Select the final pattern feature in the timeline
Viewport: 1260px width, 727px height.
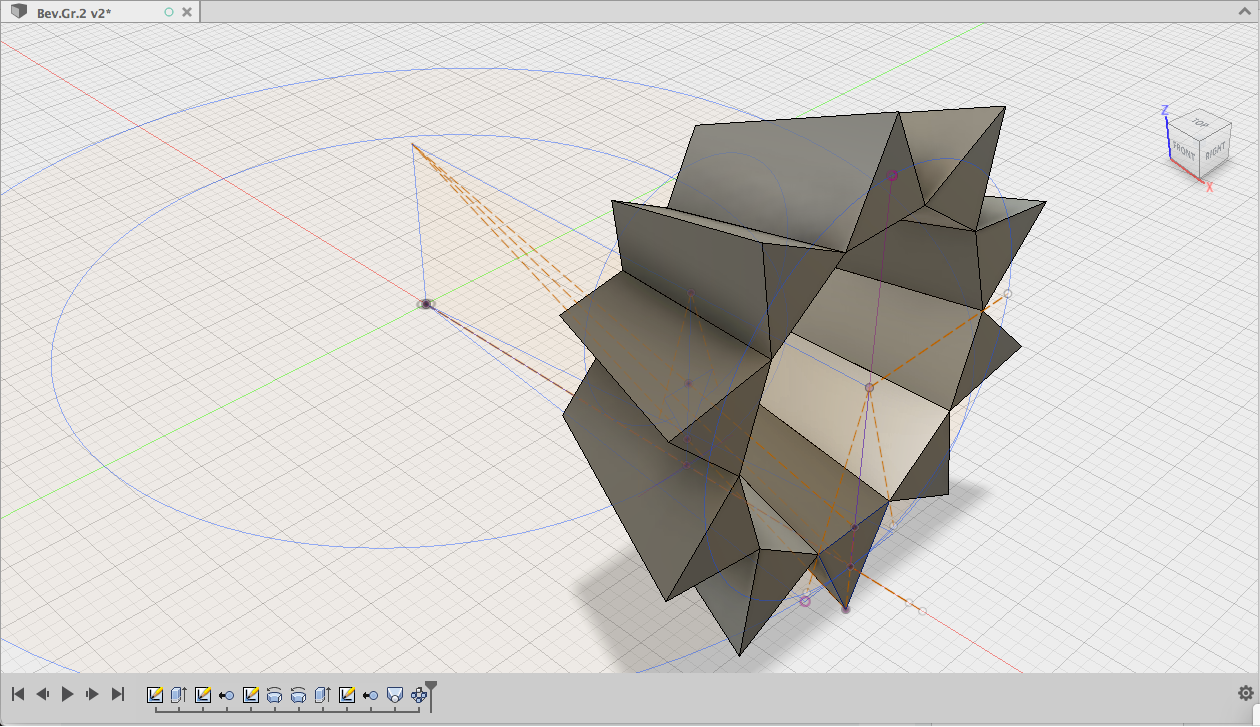[x=419, y=694]
